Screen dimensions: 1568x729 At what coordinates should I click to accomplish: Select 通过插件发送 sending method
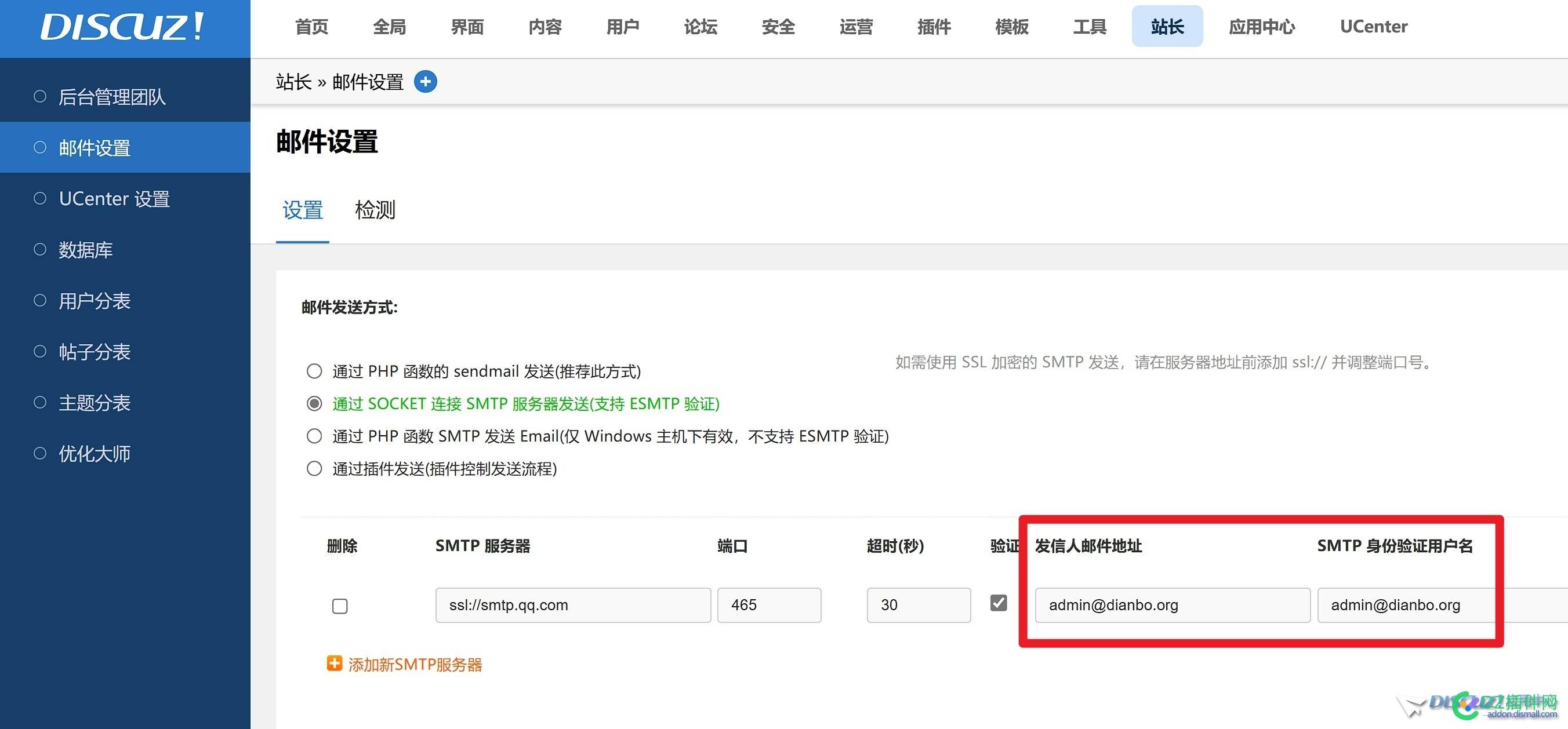point(314,469)
